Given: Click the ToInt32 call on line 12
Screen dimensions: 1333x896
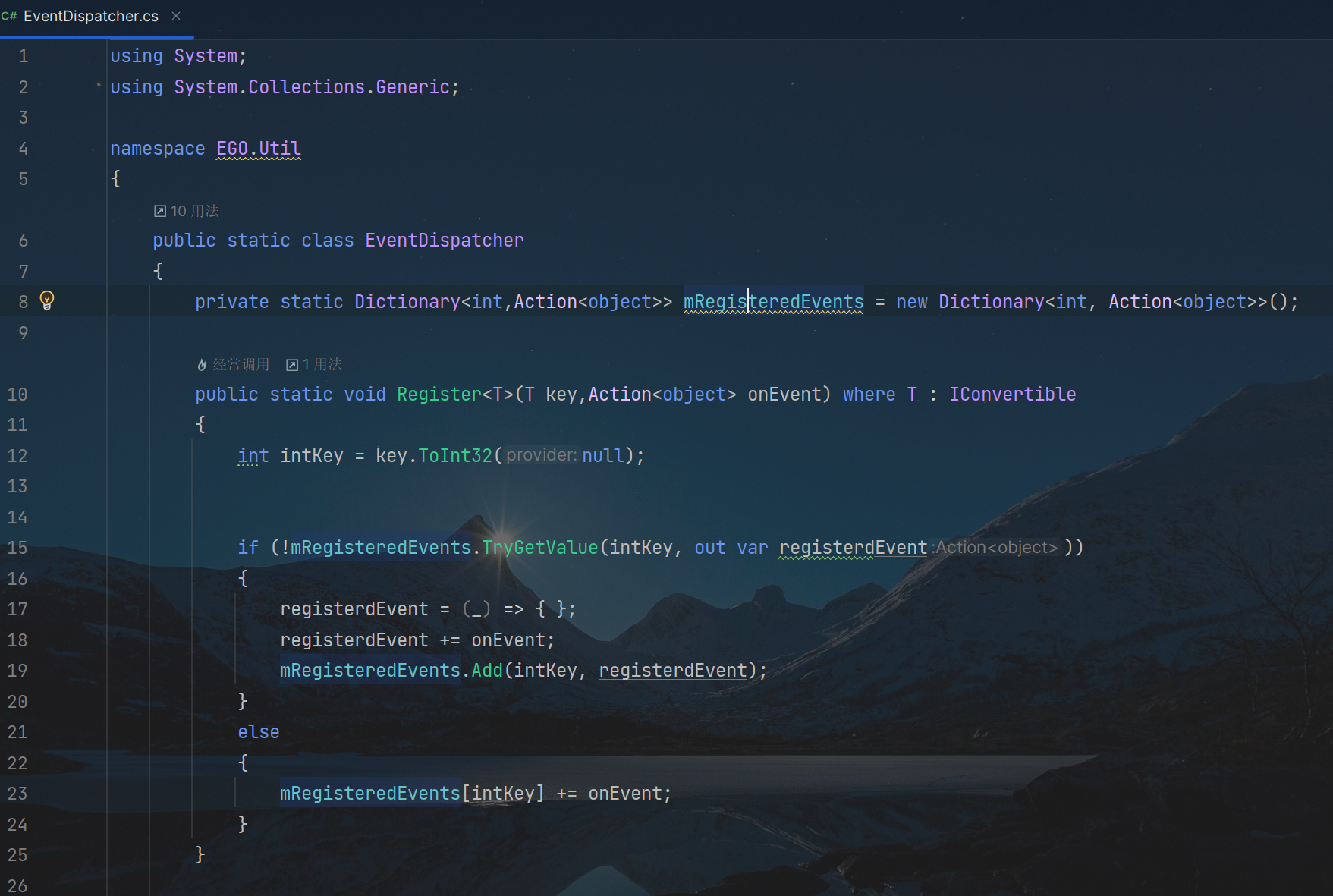Looking at the screenshot, I should 455,456.
